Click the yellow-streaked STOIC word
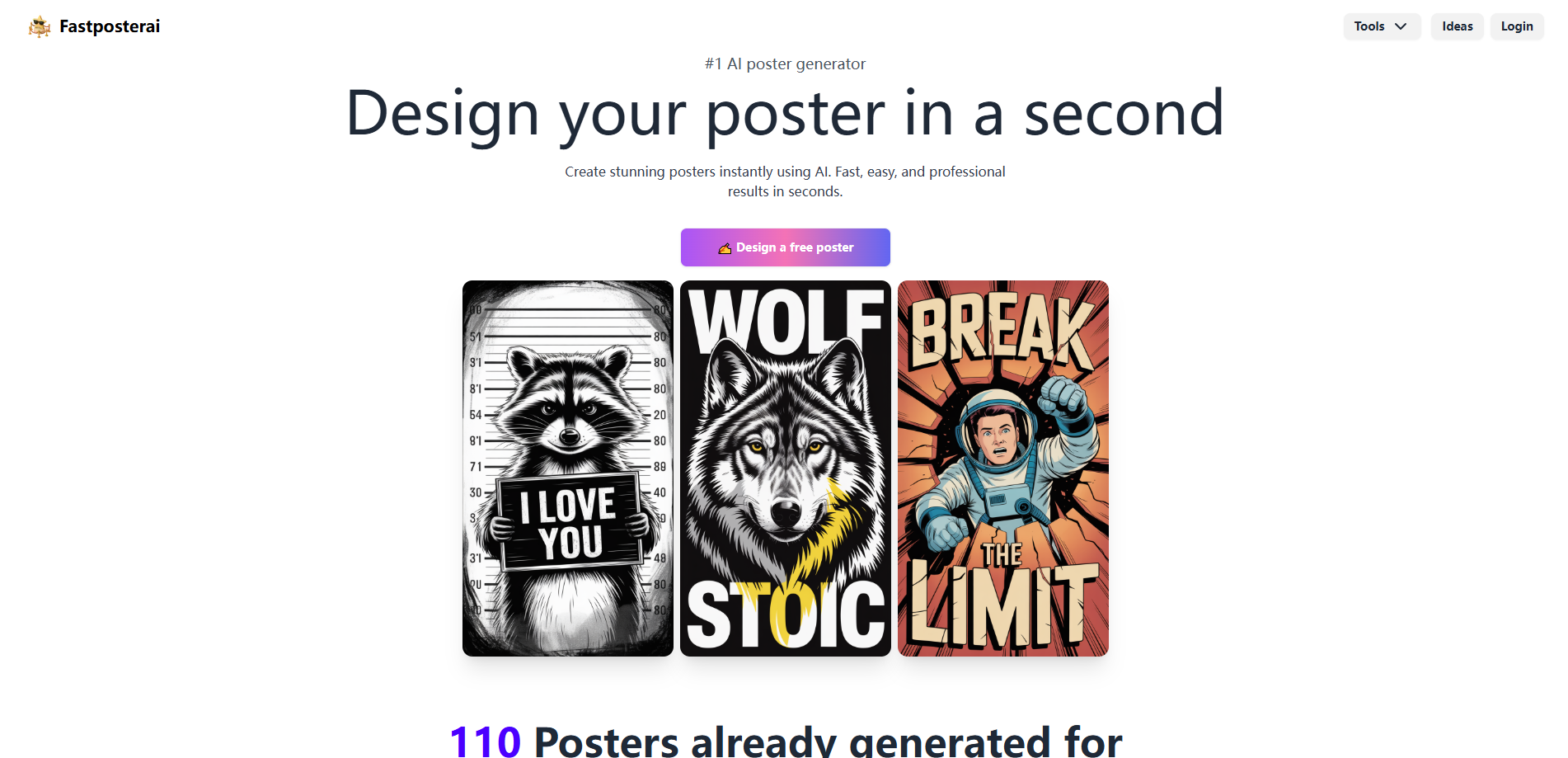 785,614
